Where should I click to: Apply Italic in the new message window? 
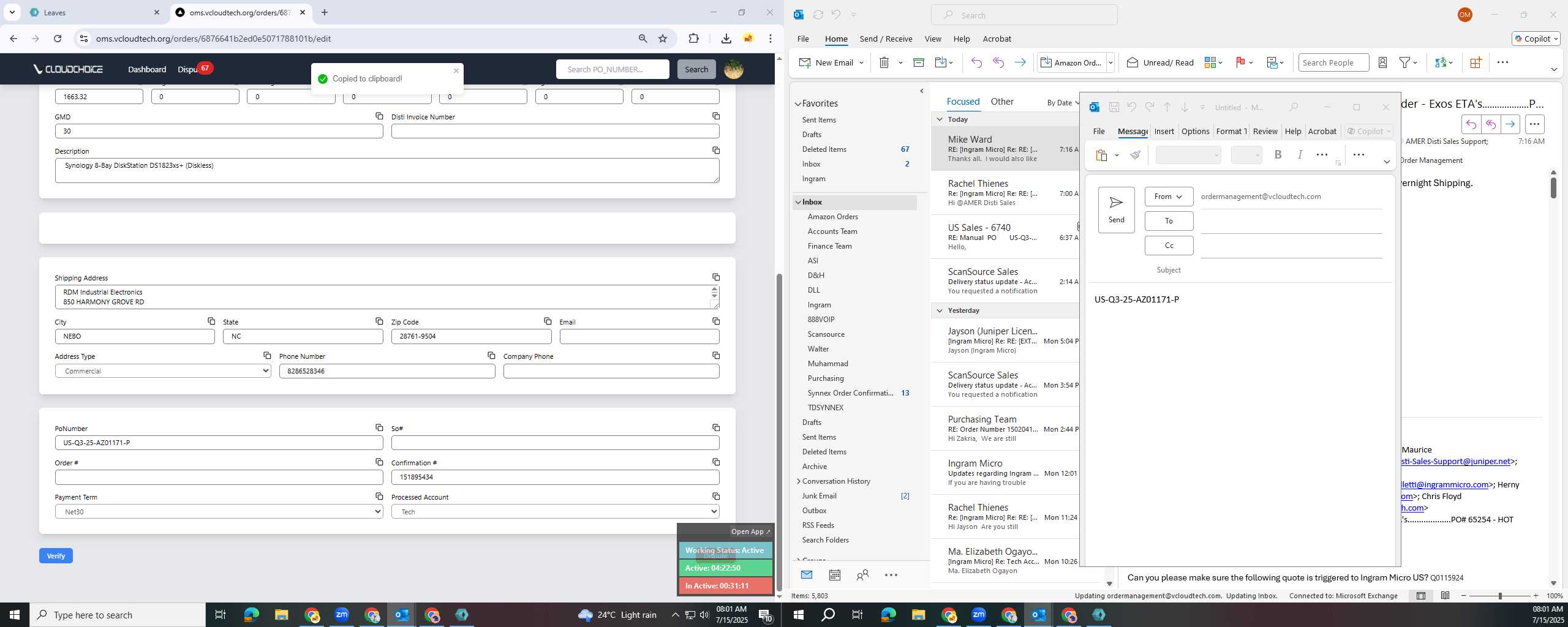point(1300,155)
